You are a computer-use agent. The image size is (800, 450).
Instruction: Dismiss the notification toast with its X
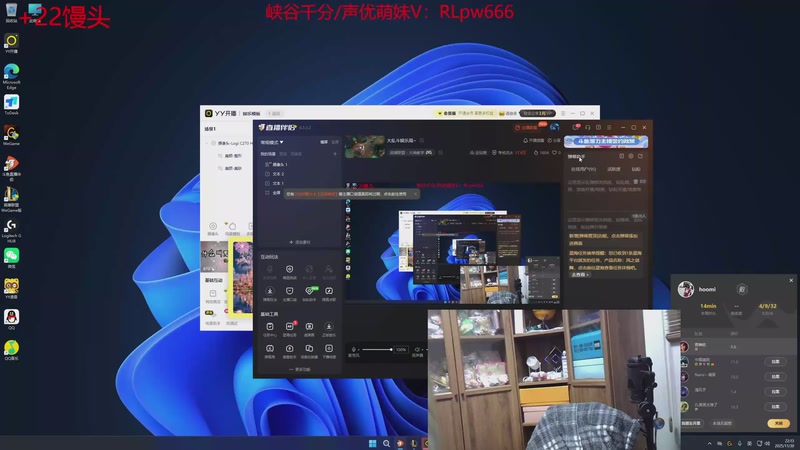coord(415,194)
